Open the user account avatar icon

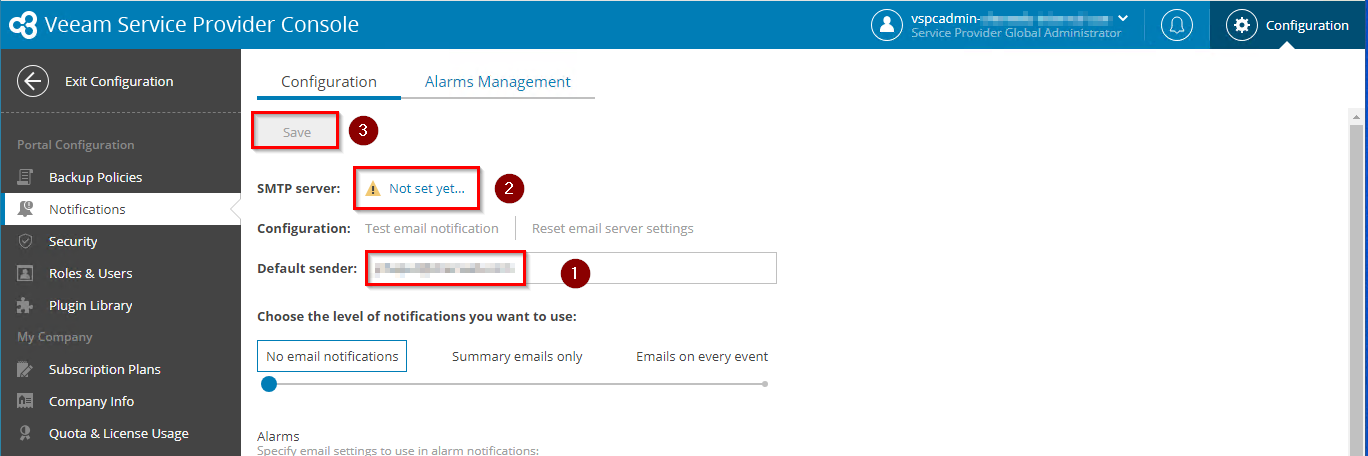click(887, 25)
